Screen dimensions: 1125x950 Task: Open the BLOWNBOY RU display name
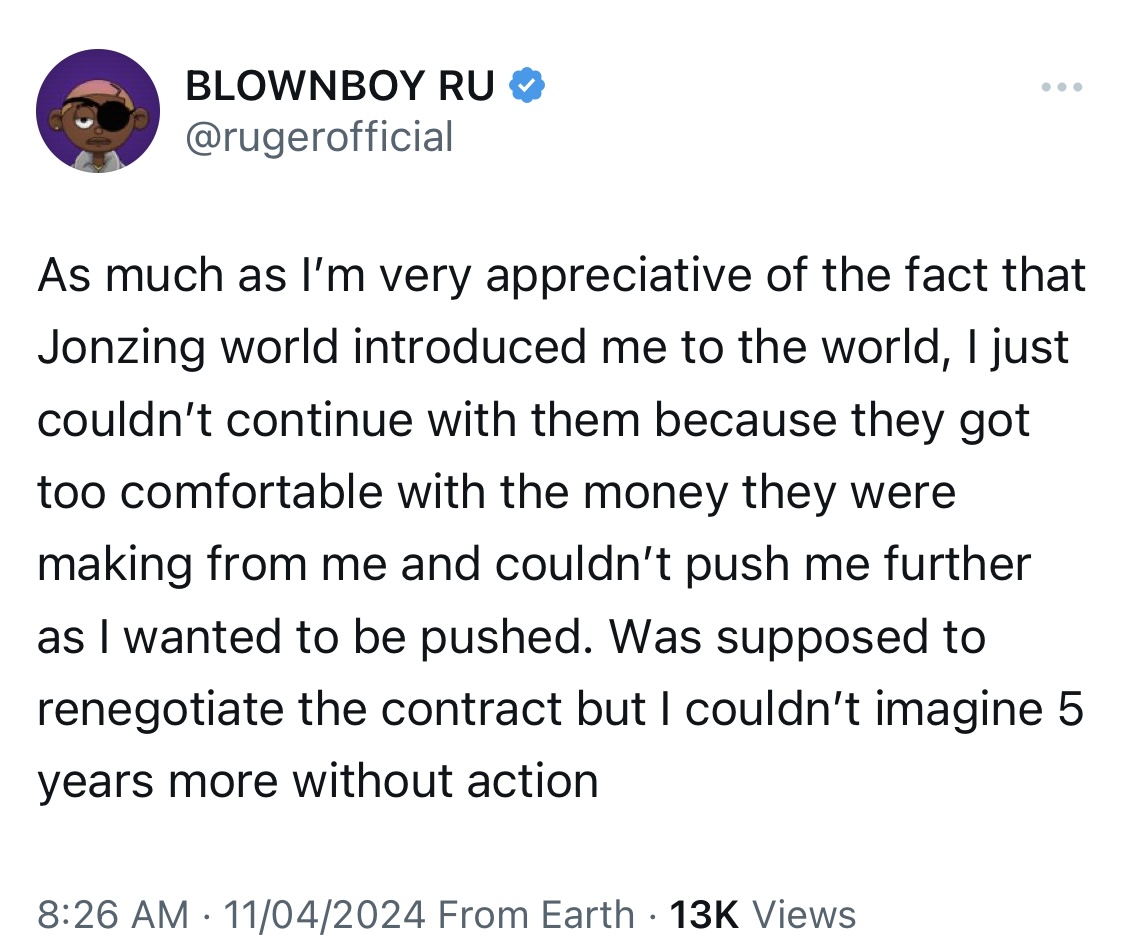click(340, 85)
